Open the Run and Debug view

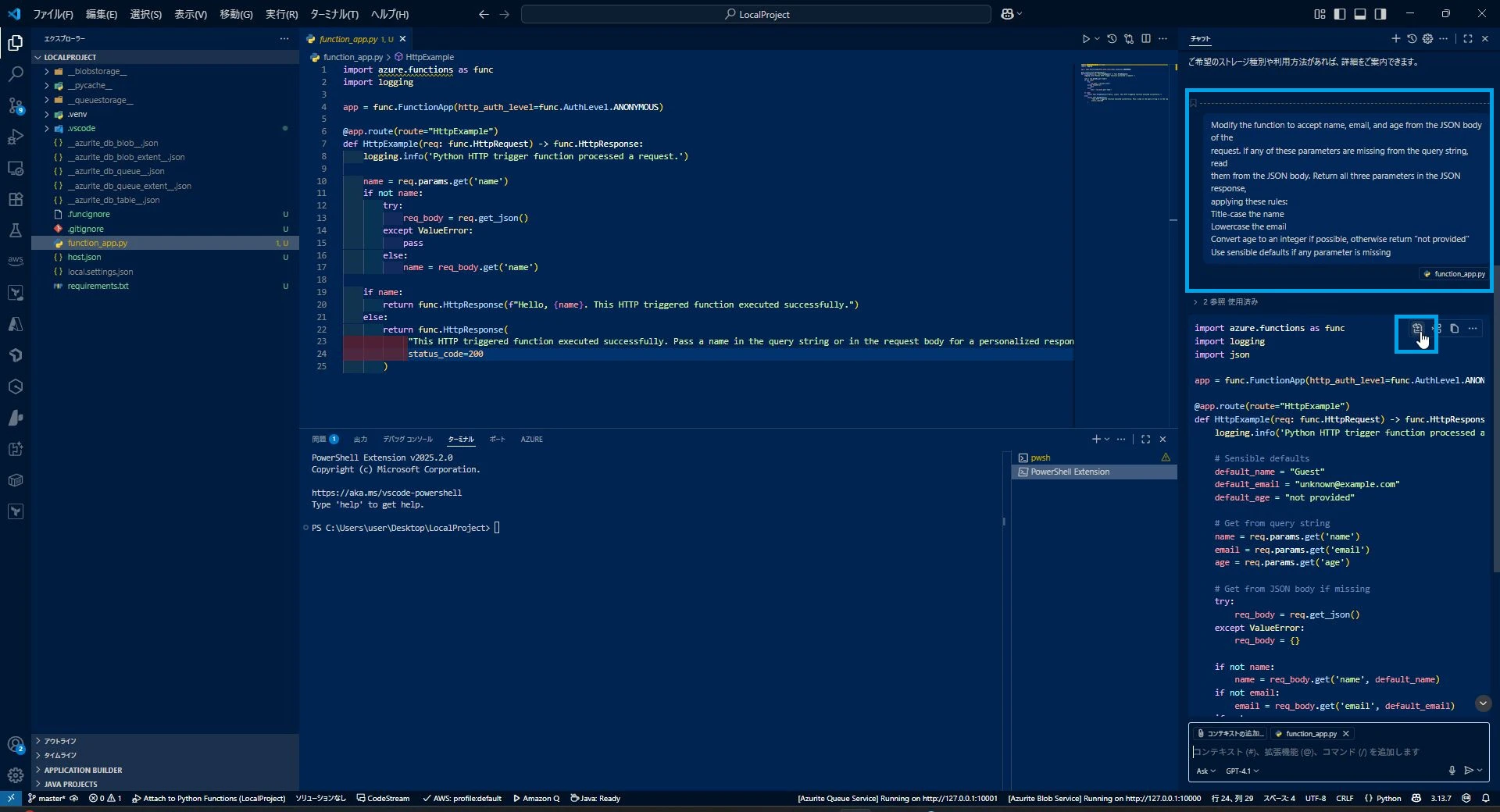click(x=16, y=137)
